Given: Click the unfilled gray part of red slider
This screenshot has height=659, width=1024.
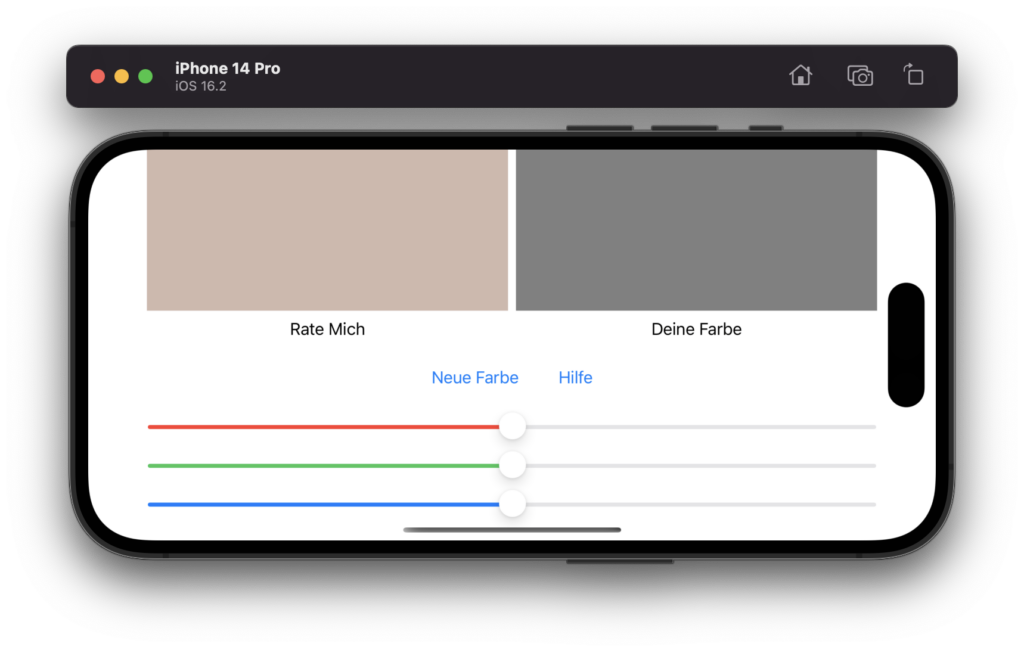Looking at the screenshot, I should pyautogui.click(x=700, y=427).
